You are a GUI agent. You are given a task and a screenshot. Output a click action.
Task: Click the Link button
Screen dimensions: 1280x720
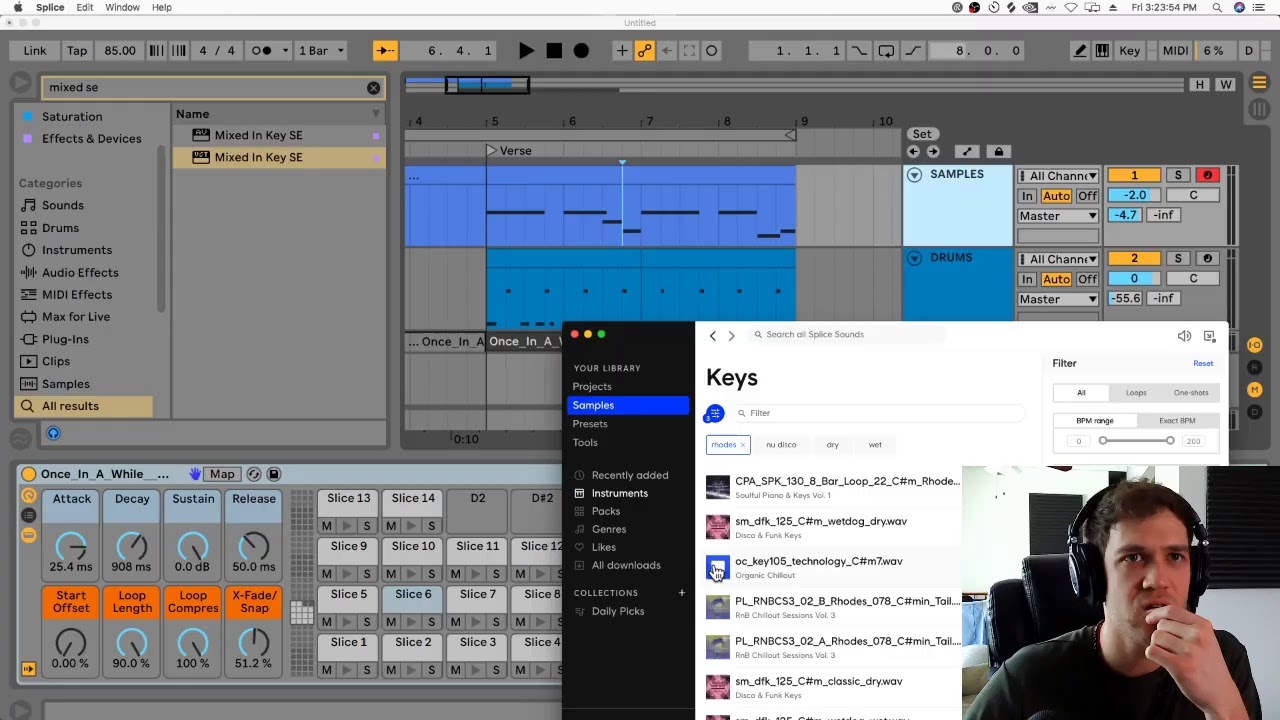(35, 51)
